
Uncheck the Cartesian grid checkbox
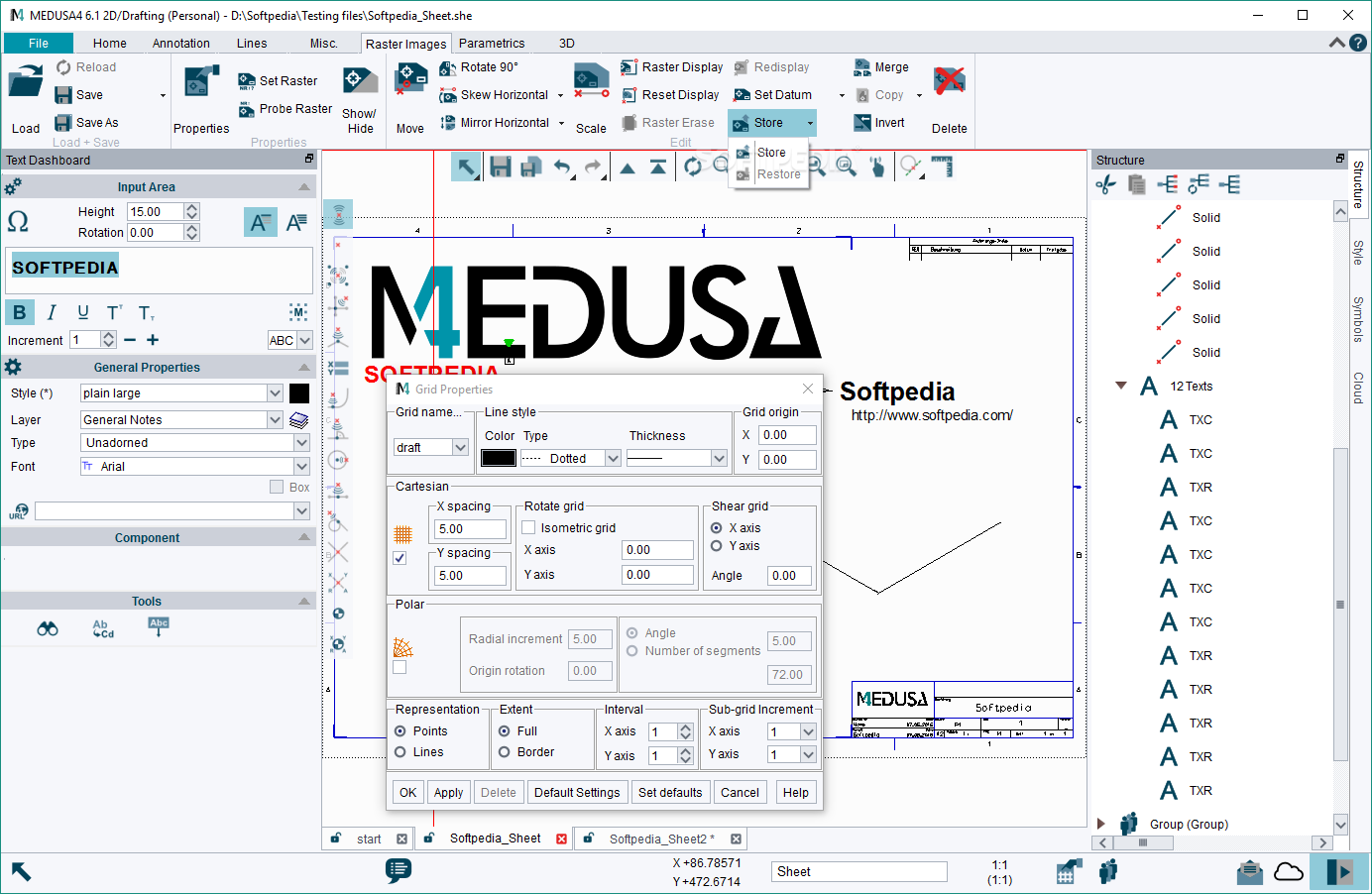[x=400, y=558]
